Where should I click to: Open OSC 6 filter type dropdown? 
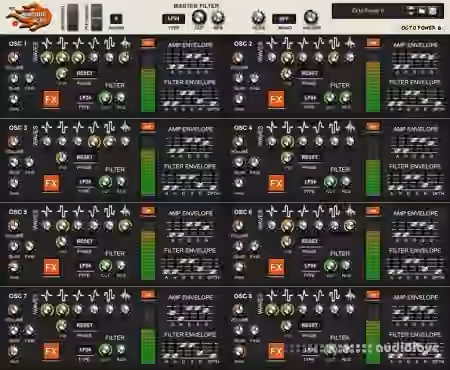click(310, 266)
